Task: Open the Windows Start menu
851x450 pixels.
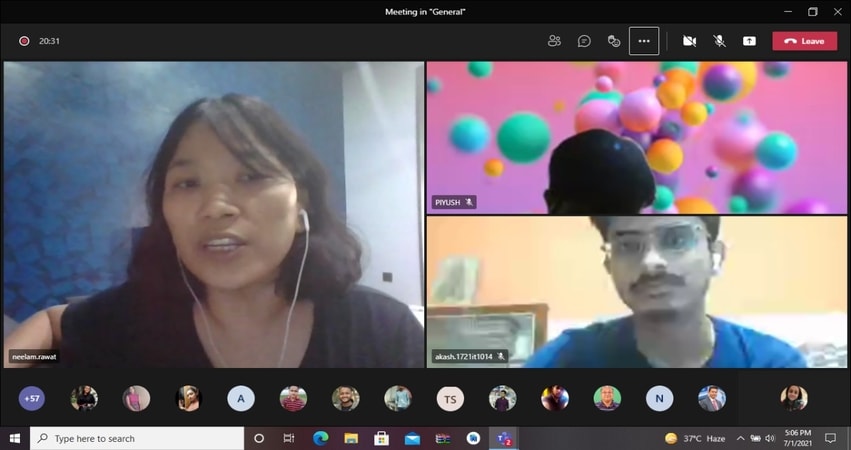Action: 15,438
